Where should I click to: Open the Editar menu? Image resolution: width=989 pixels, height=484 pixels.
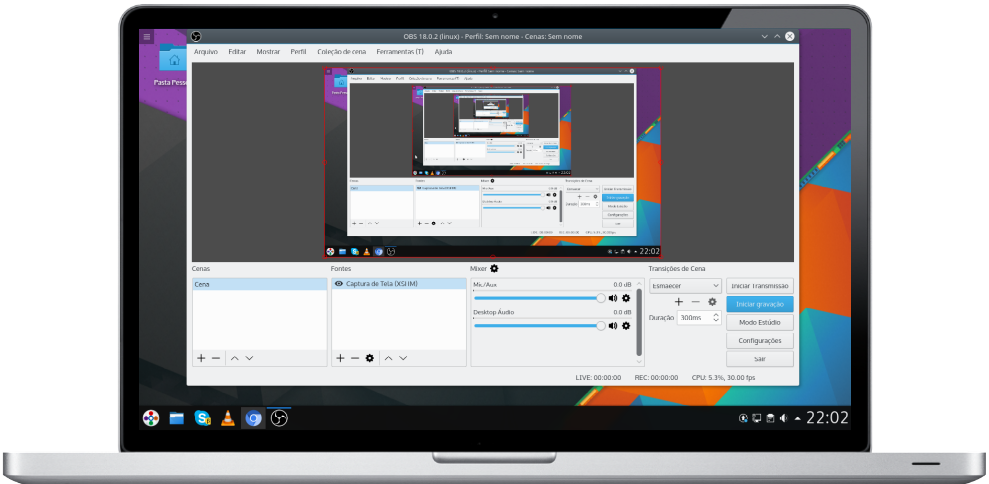click(237, 52)
